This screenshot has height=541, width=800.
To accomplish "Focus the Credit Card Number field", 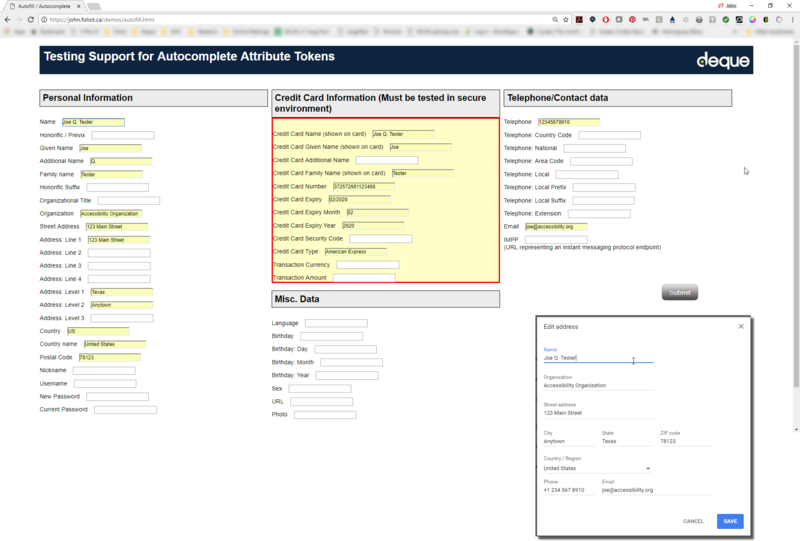I will [x=364, y=186].
